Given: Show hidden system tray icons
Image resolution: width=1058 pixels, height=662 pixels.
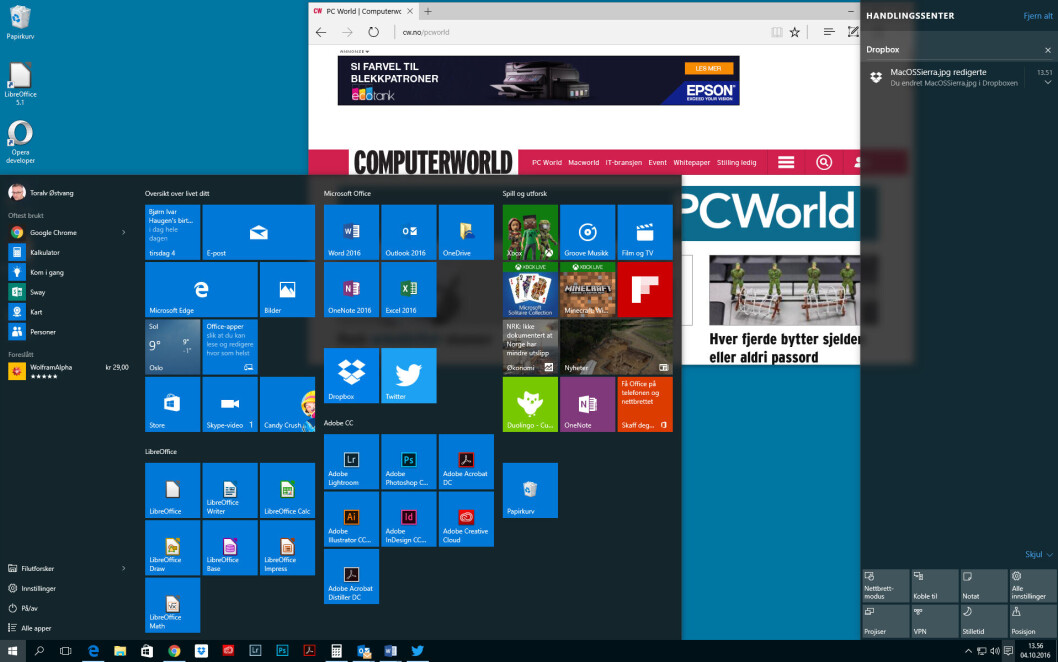Looking at the screenshot, I should (x=968, y=651).
